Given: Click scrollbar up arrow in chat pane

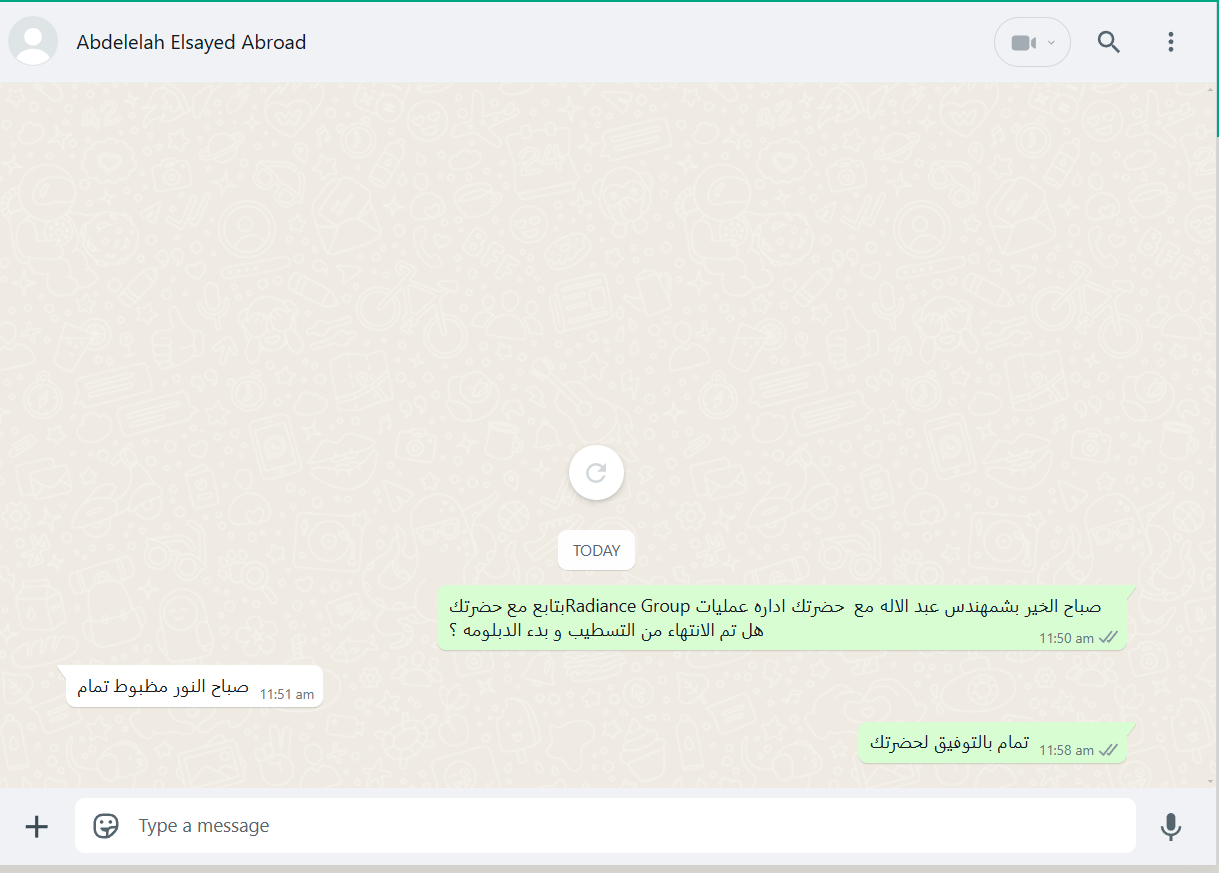Looking at the screenshot, I should coord(1212,90).
